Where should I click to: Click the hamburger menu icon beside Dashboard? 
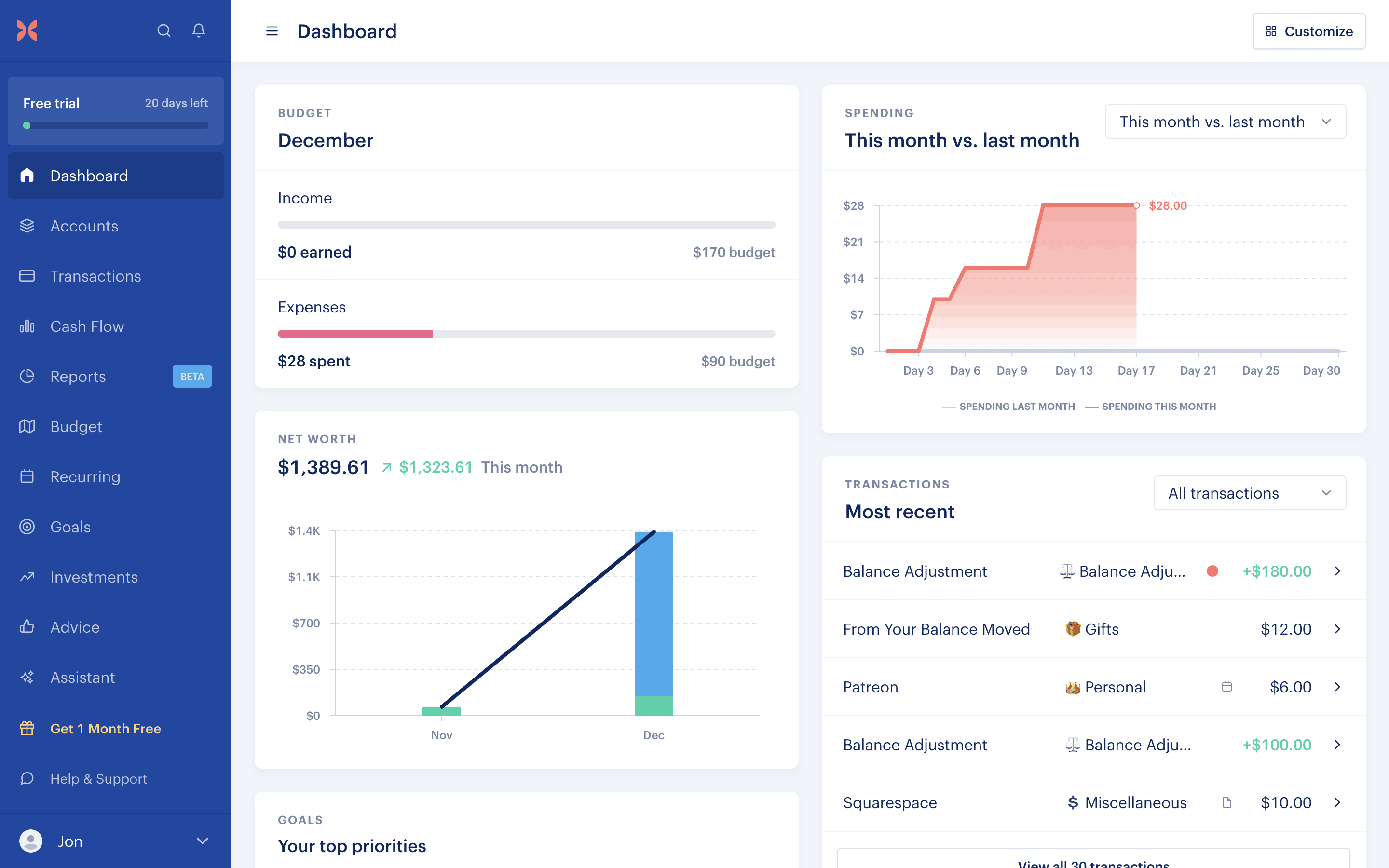(272, 31)
